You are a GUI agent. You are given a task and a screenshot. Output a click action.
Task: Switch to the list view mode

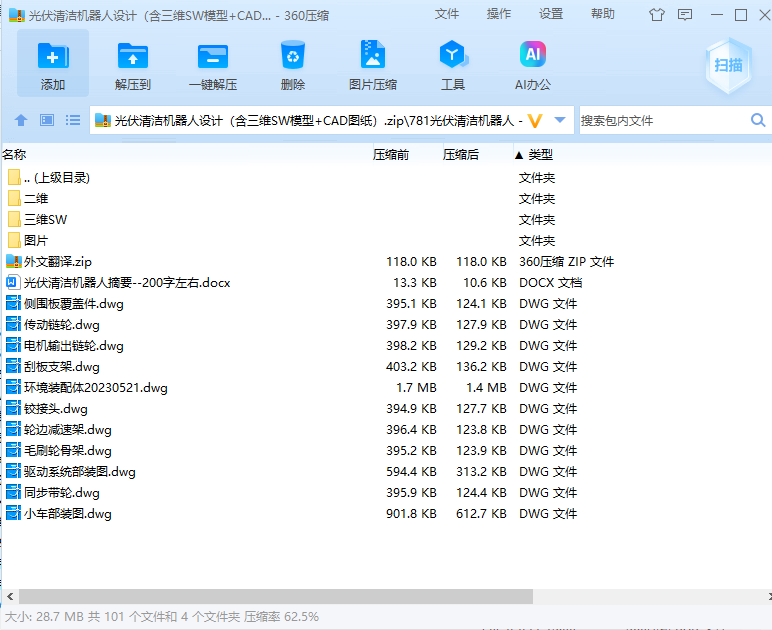point(73,120)
